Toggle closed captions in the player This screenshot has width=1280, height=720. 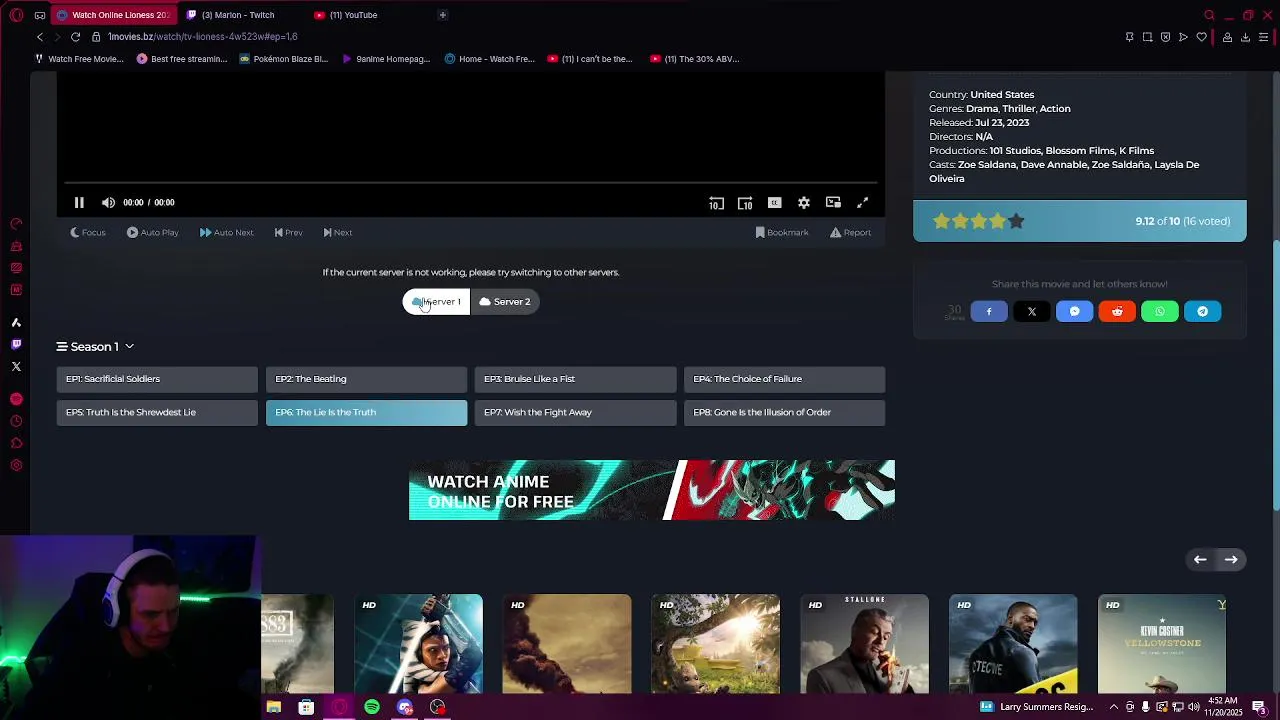(x=774, y=203)
